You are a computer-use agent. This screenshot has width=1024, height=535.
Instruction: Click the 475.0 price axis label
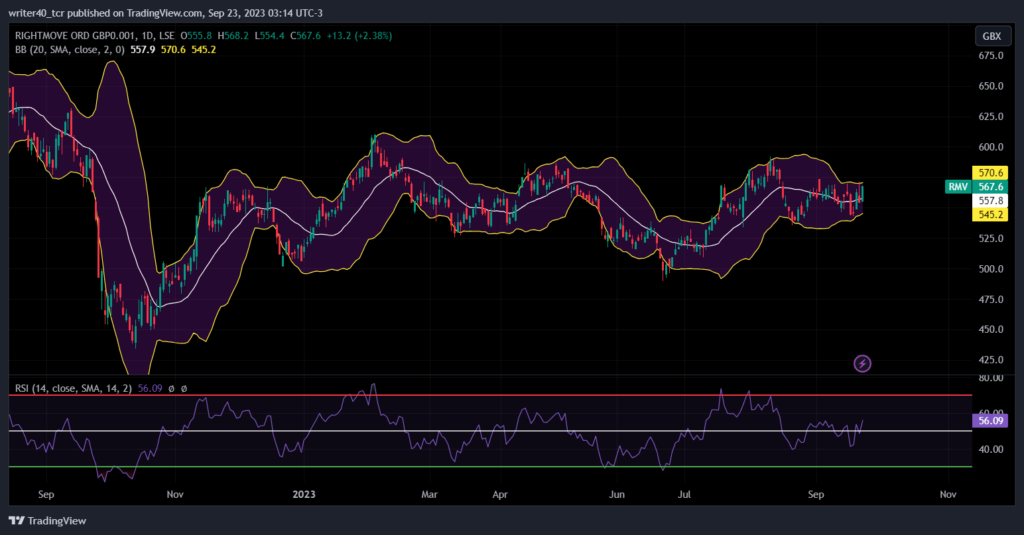[x=991, y=299]
